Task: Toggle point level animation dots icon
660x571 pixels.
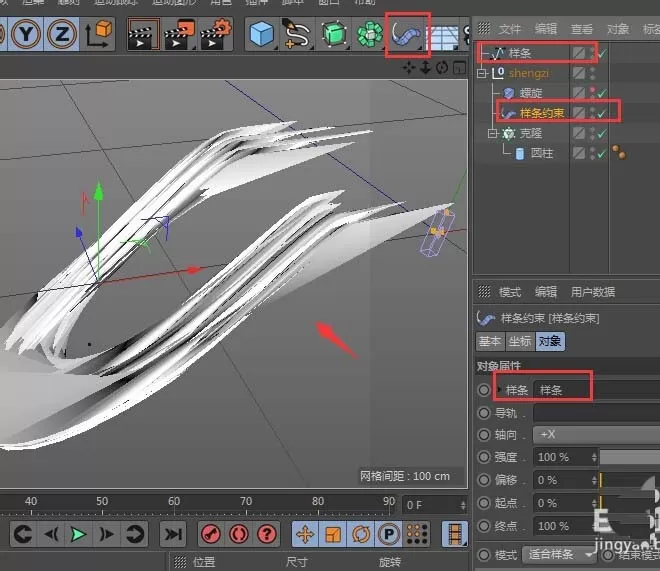Action: (x=416, y=534)
